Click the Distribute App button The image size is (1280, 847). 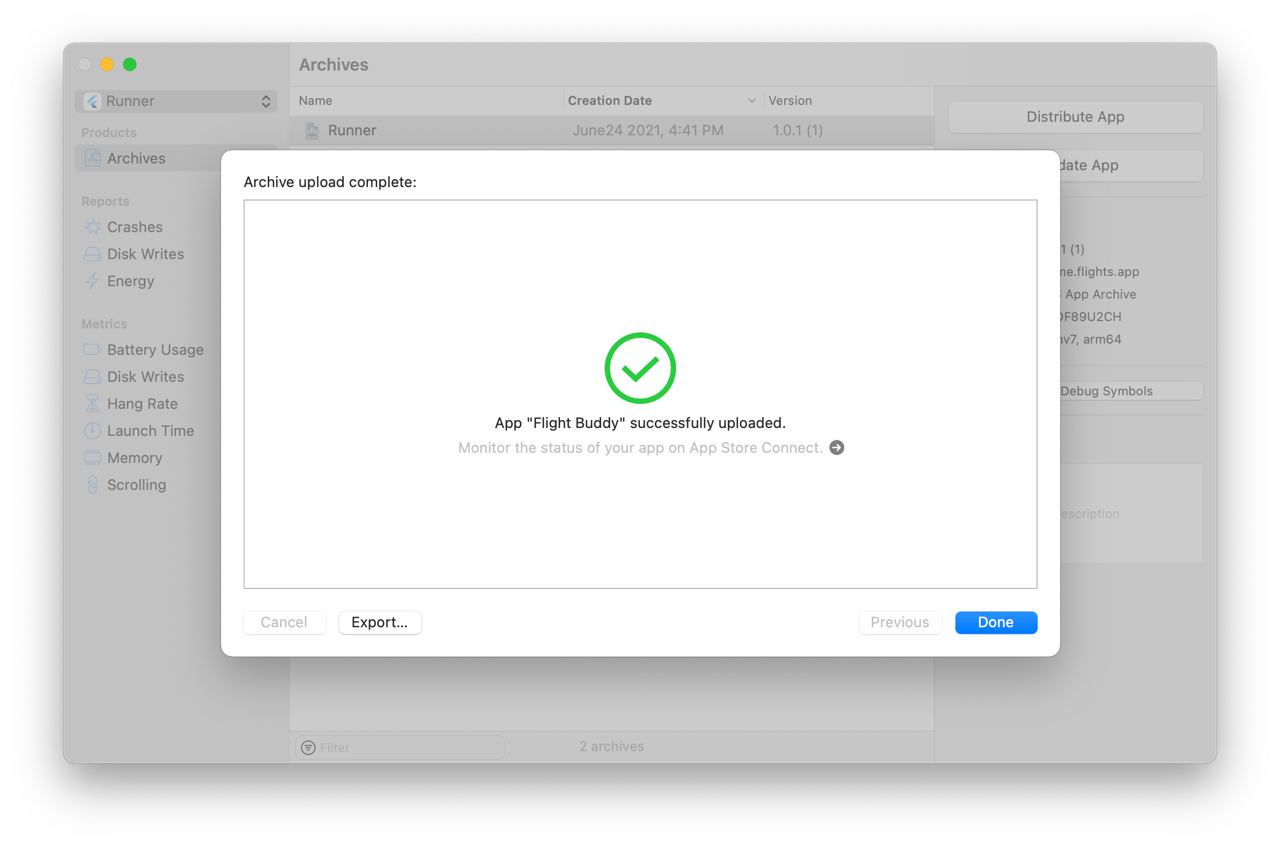(1075, 117)
